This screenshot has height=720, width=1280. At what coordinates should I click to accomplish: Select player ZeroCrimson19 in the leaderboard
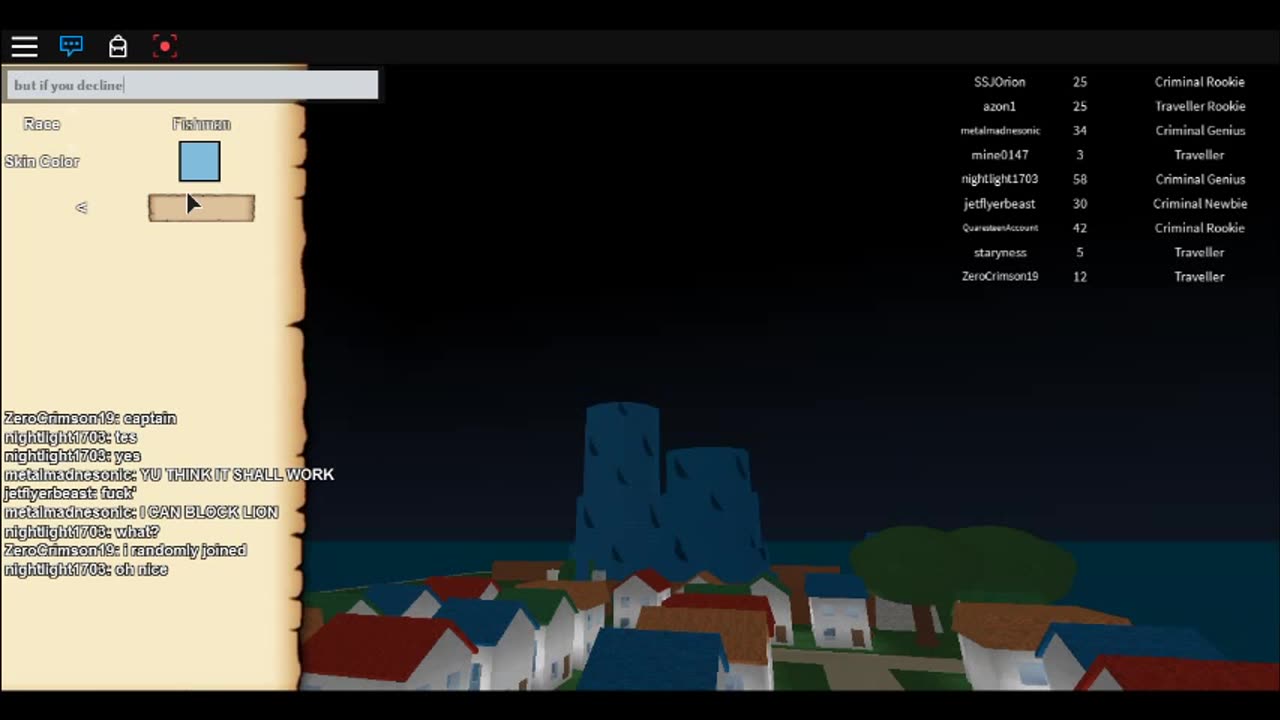coord(999,276)
